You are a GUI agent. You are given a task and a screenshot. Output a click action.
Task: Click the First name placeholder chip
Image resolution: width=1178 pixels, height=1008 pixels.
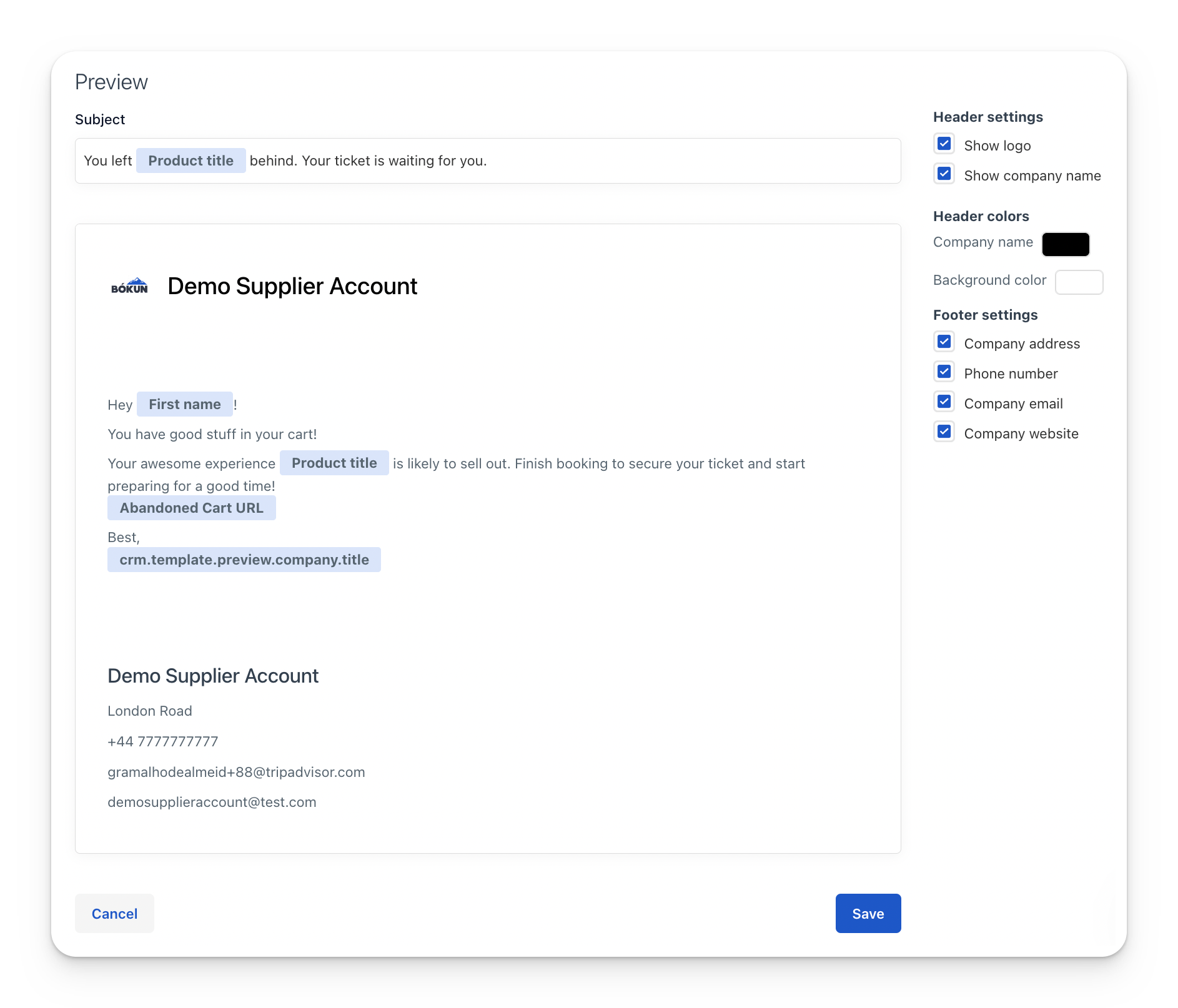coord(184,404)
